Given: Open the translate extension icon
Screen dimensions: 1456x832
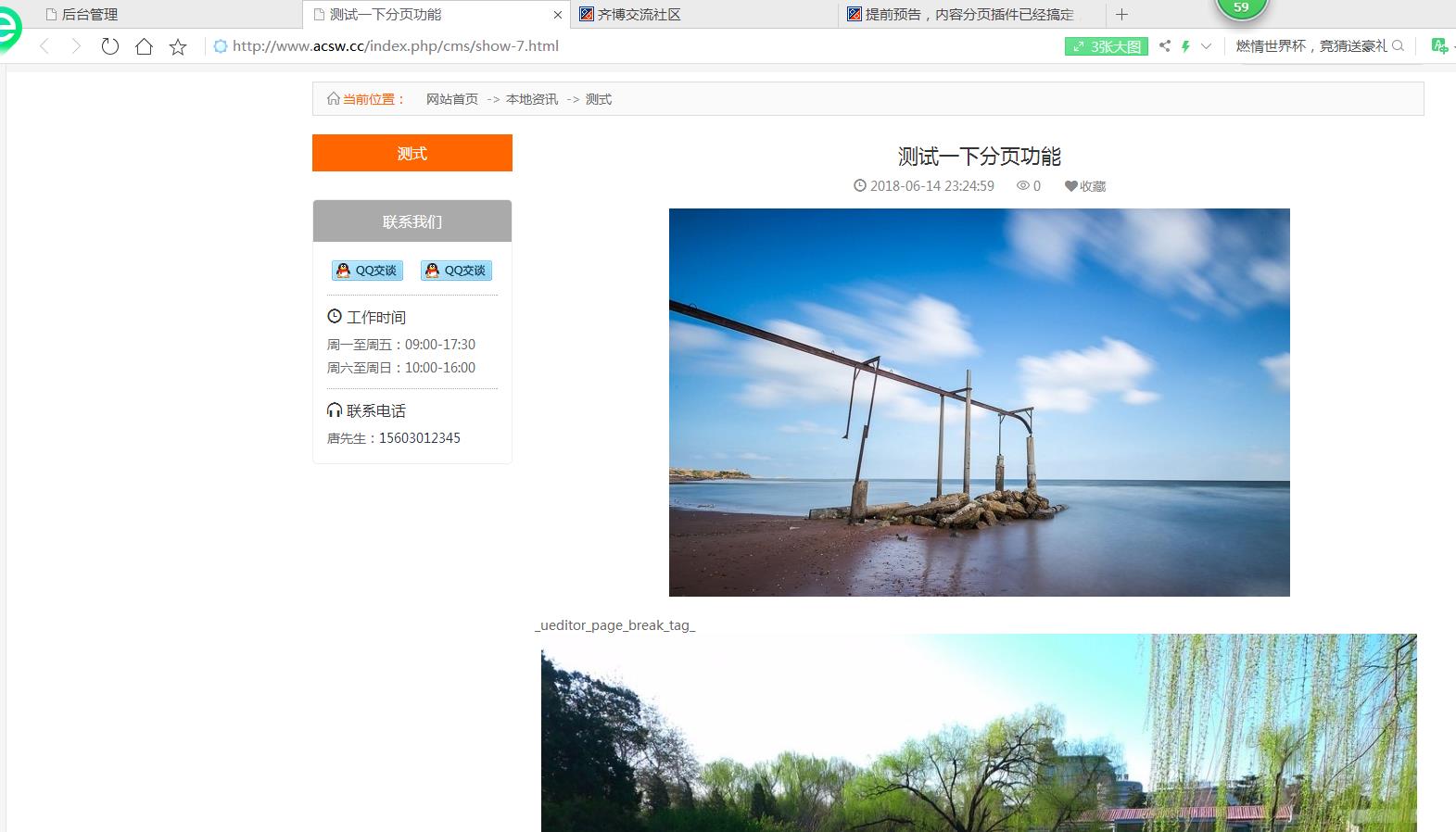Looking at the screenshot, I should coord(1439,46).
